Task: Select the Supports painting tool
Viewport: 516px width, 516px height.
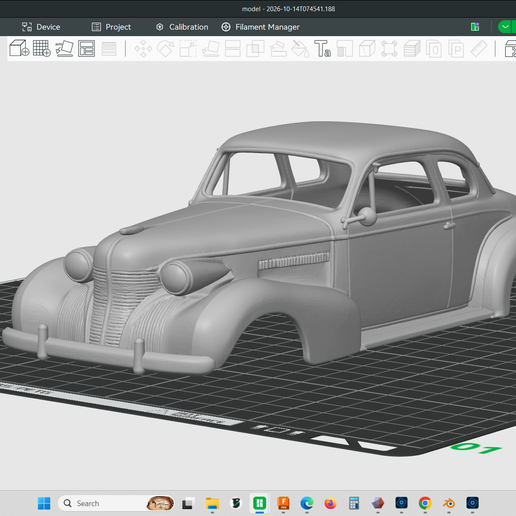Action: pyautogui.click(x=278, y=49)
